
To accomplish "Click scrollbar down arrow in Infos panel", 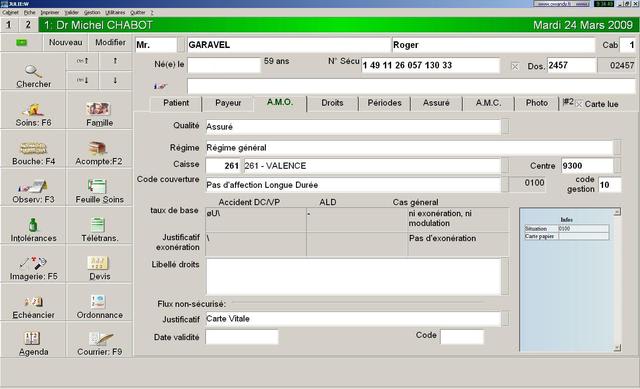I will click(617, 348).
